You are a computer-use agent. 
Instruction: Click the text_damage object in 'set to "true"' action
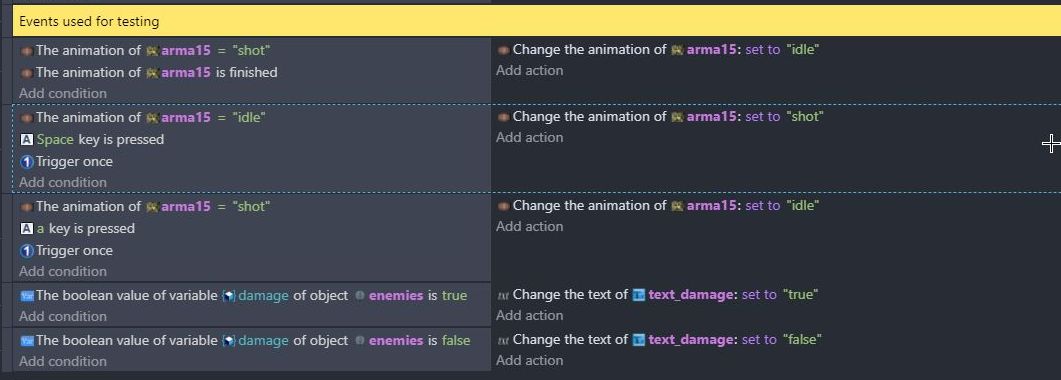(x=690, y=295)
